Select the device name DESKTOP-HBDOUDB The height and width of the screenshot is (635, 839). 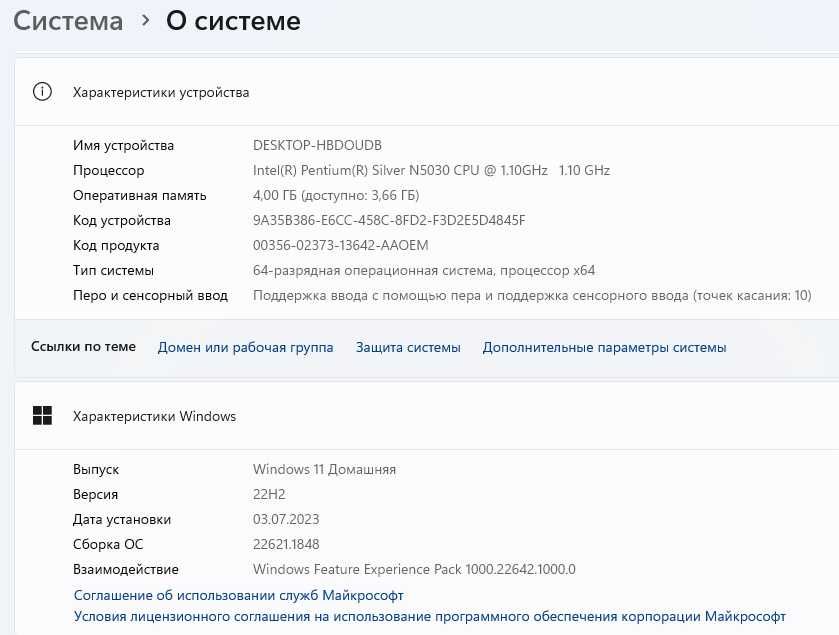[x=317, y=145]
